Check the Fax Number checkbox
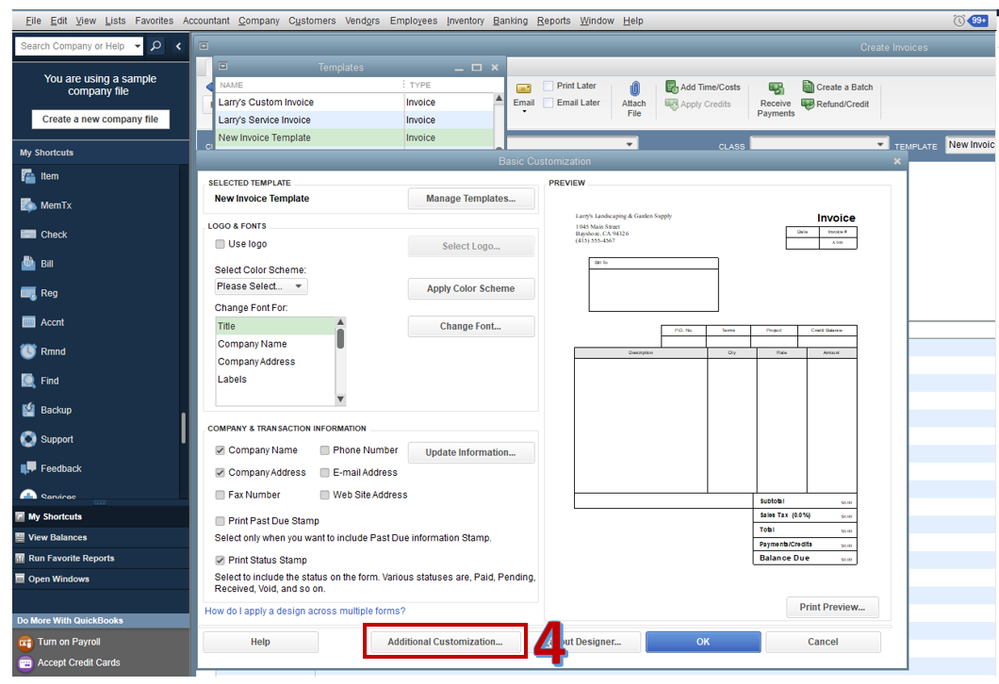The height and width of the screenshot is (684, 999). pos(220,495)
